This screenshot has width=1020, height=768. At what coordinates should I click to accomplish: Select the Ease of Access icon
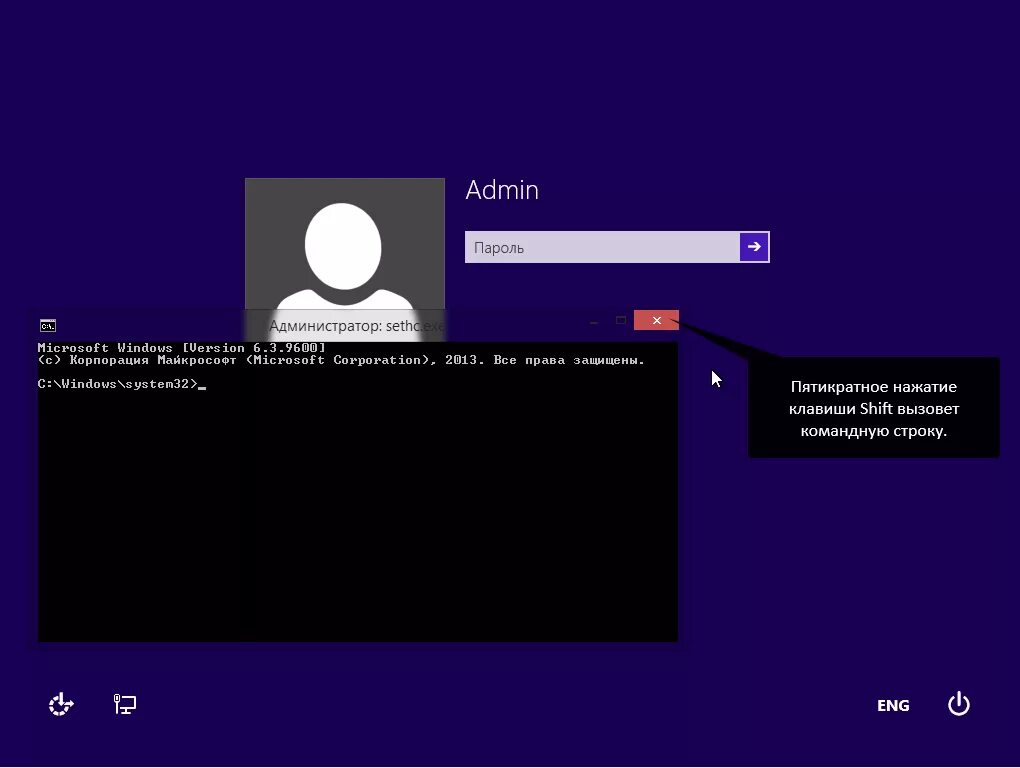coord(60,704)
